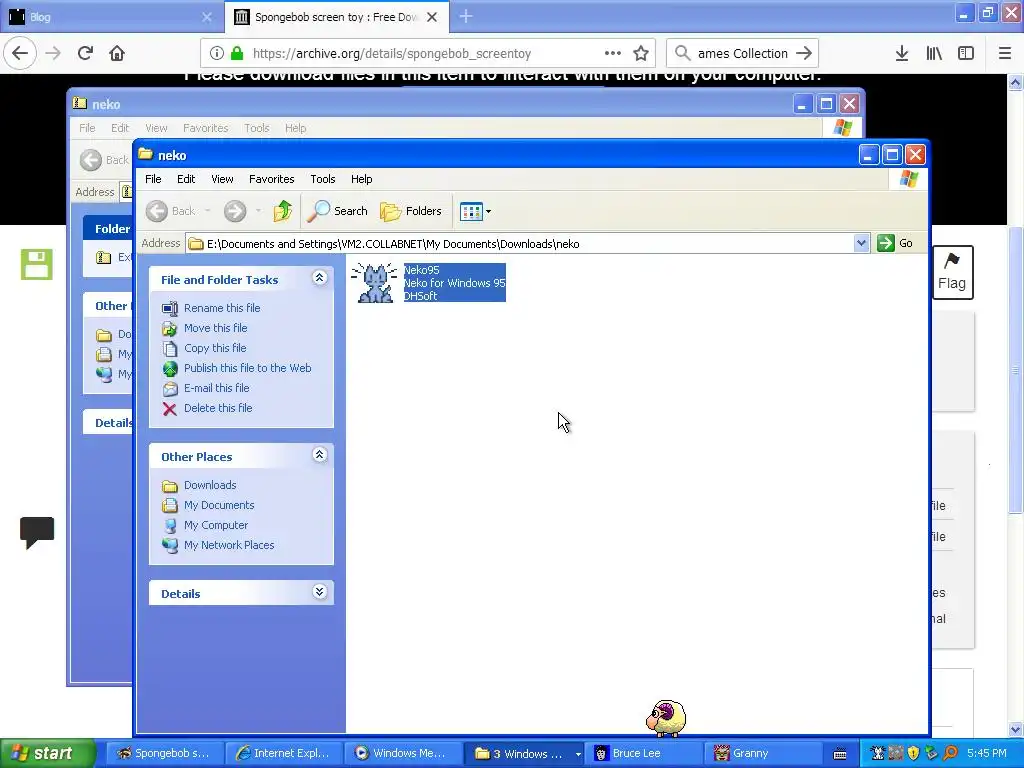Click the Go button beside the address bar
Screen dimensions: 1024x768
(895, 243)
